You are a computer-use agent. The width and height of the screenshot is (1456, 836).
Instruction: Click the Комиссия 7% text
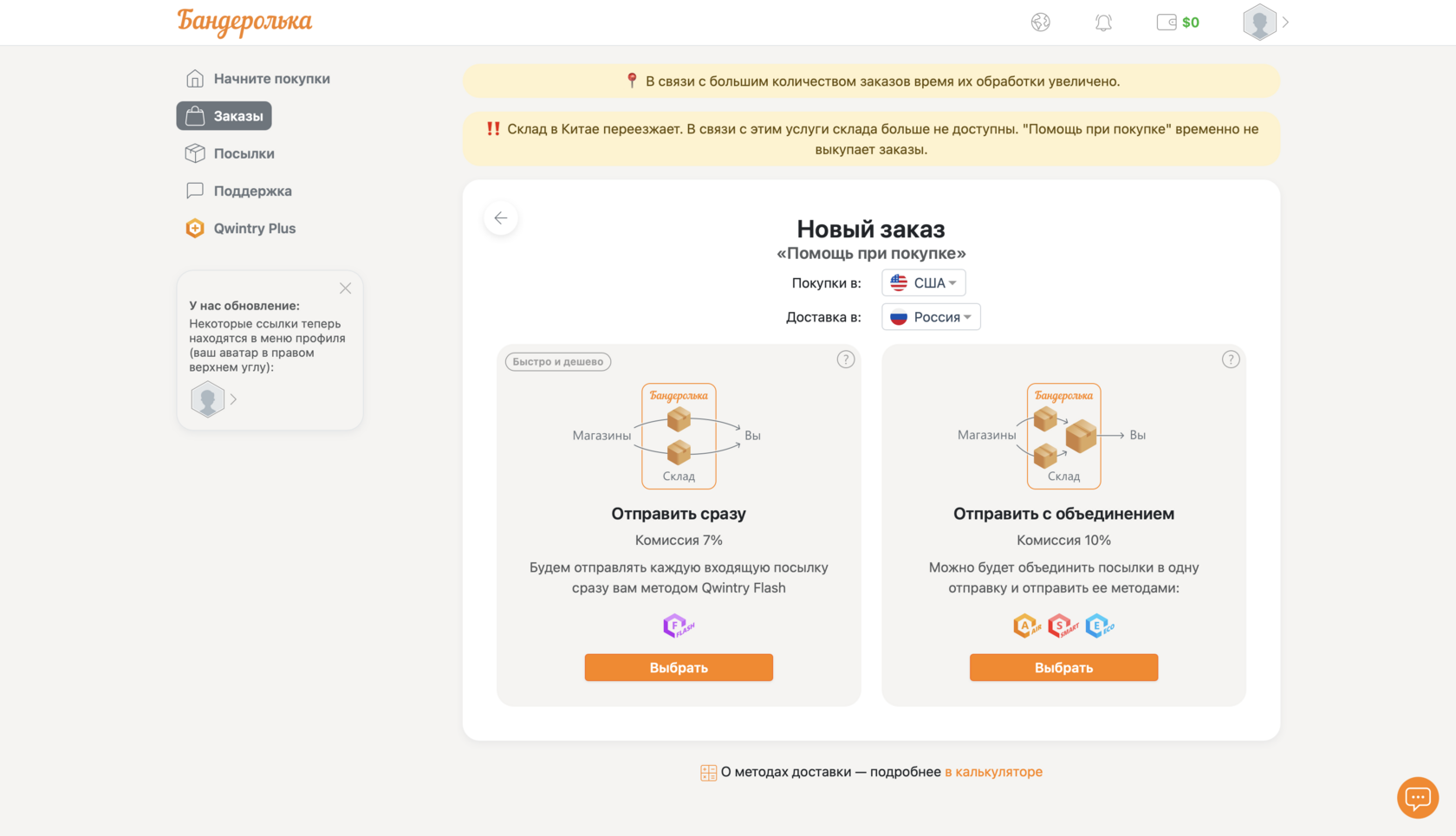(679, 541)
